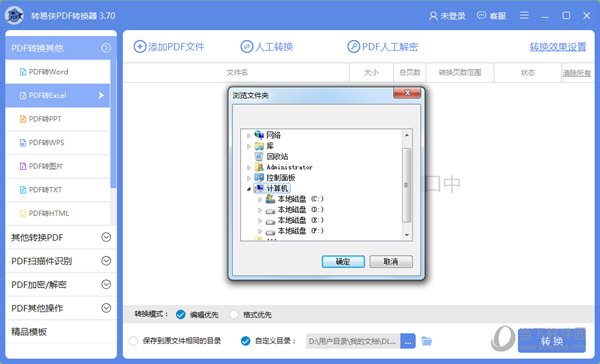Close the 浏览文件夹 dialog

[x=407, y=93]
